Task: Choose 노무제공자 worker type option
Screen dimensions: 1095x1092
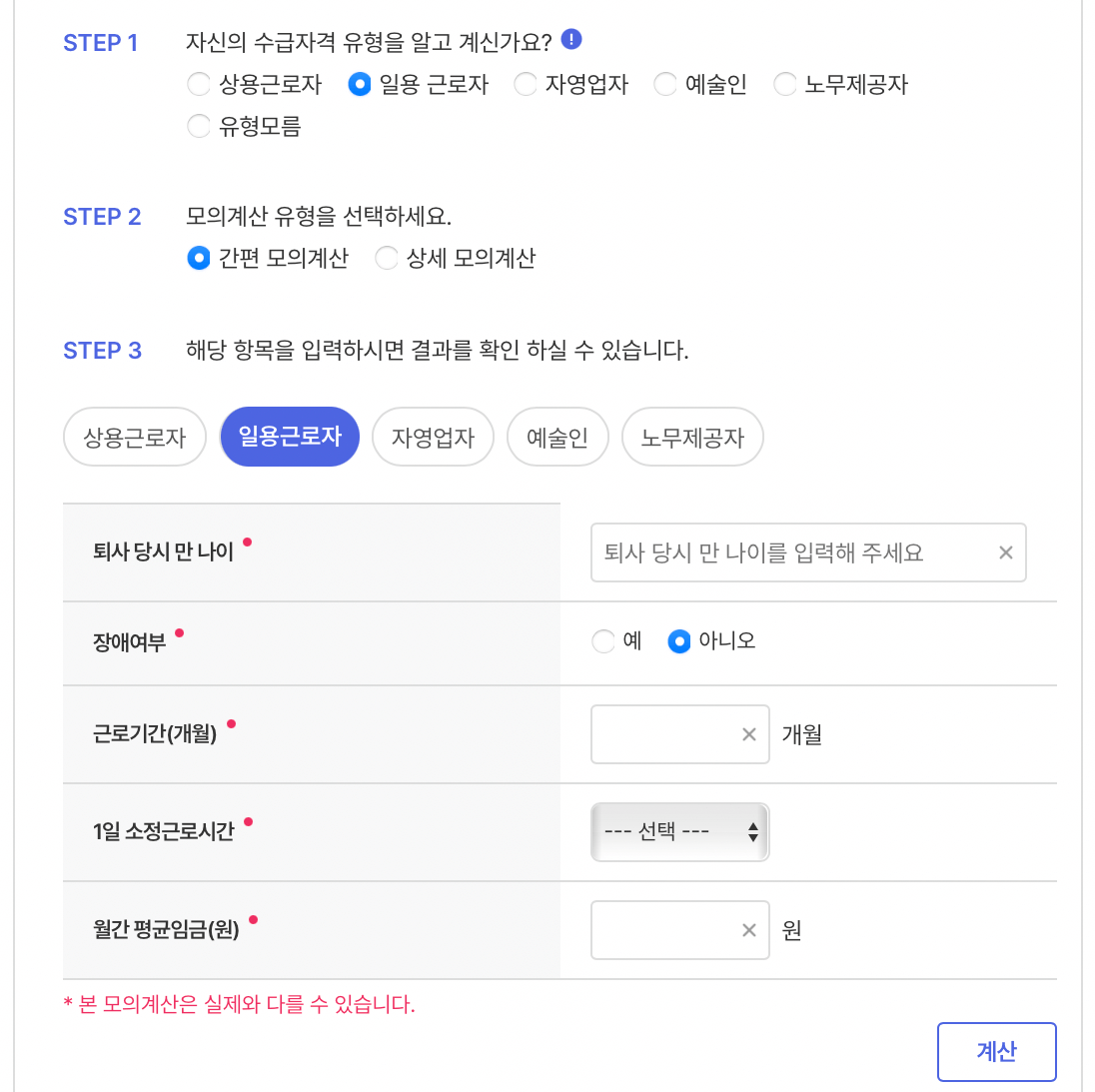Action: (784, 85)
